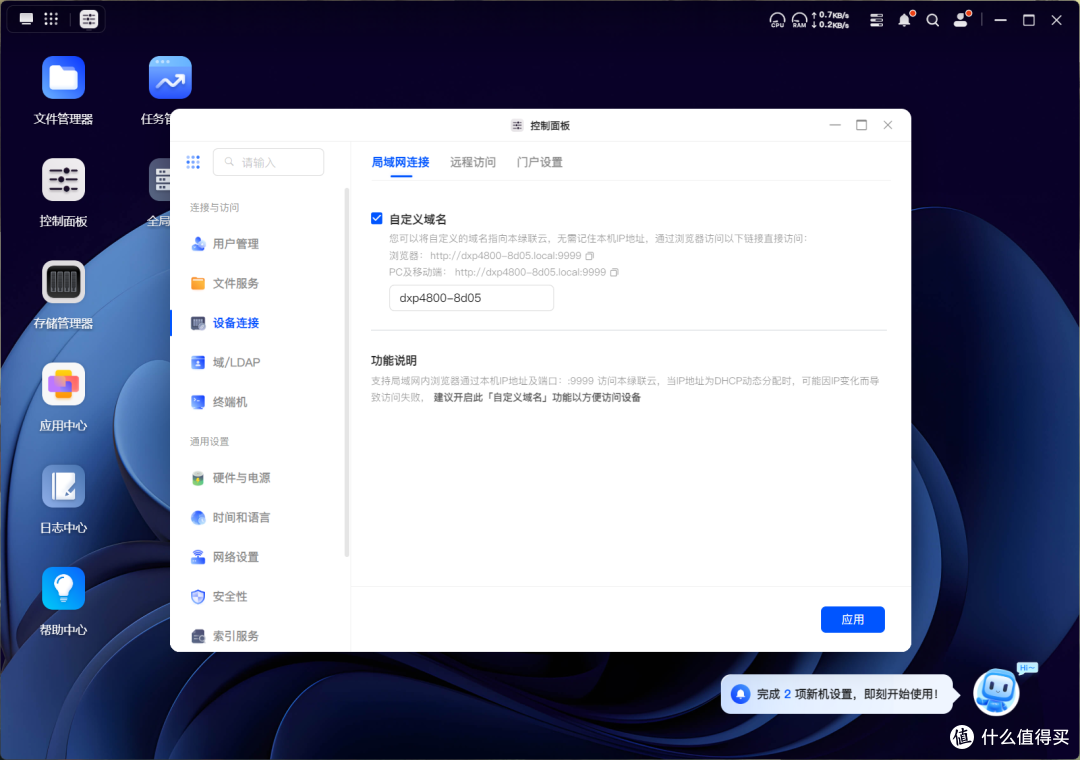Click the control panel grid home icon
The width and height of the screenshot is (1080, 760).
click(x=193, y=162)
